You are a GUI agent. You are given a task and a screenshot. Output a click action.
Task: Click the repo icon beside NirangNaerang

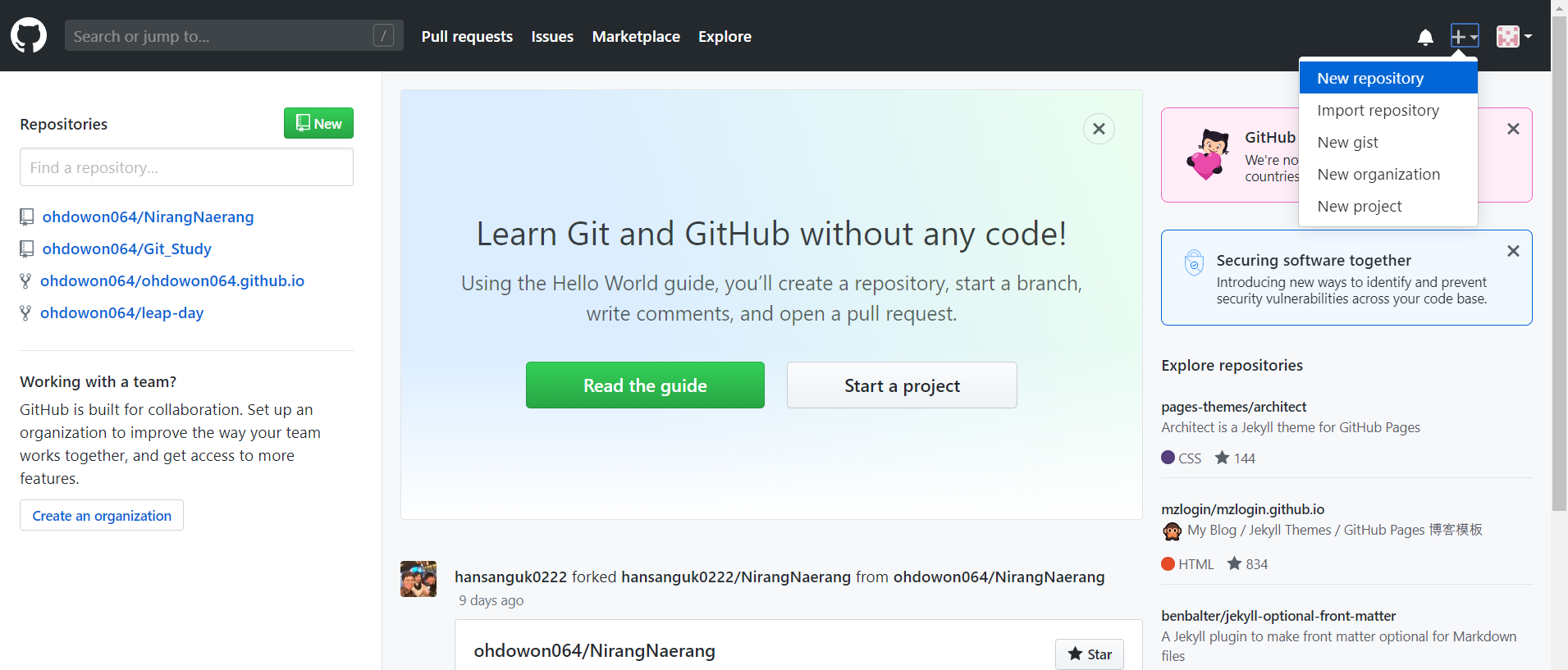pyautogui.click(x=27, y=216)
